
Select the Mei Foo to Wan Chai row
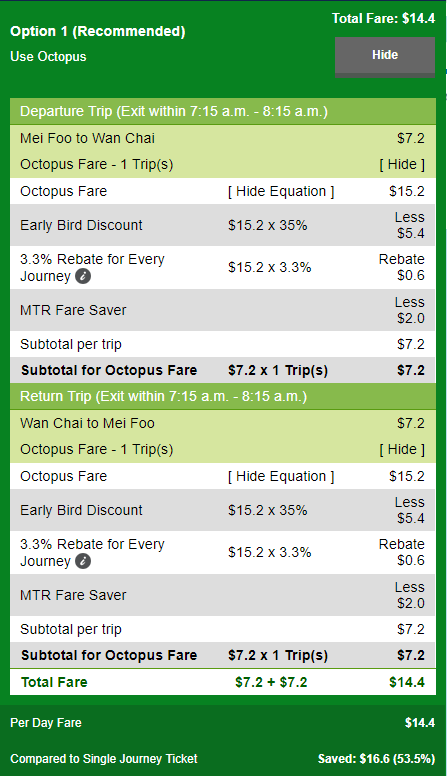(223, 138)
